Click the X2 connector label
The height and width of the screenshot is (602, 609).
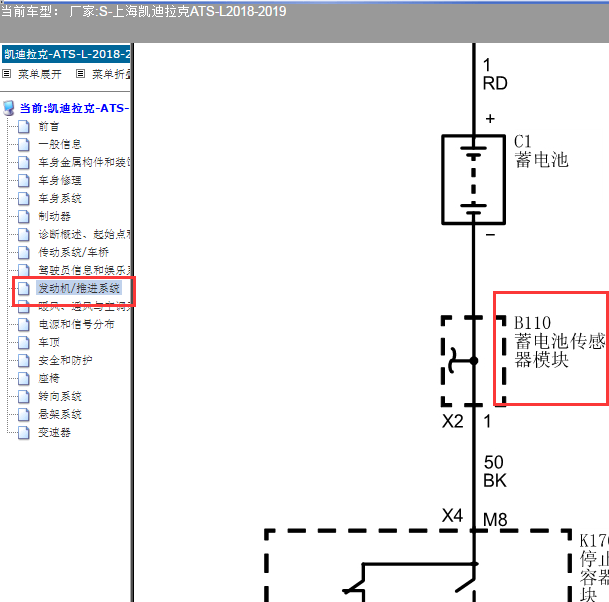(x=452, y=421)
